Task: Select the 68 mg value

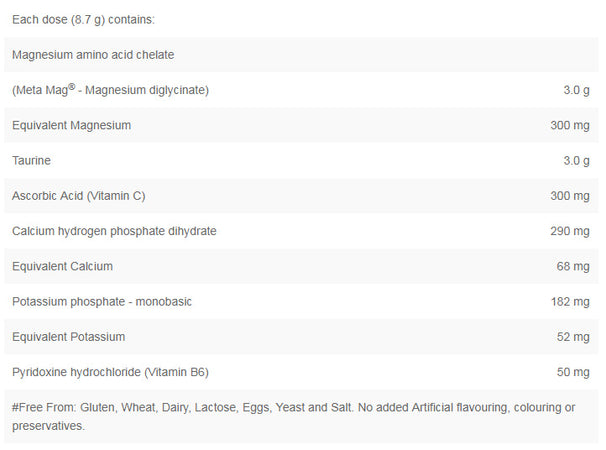Action: point(573,266)
